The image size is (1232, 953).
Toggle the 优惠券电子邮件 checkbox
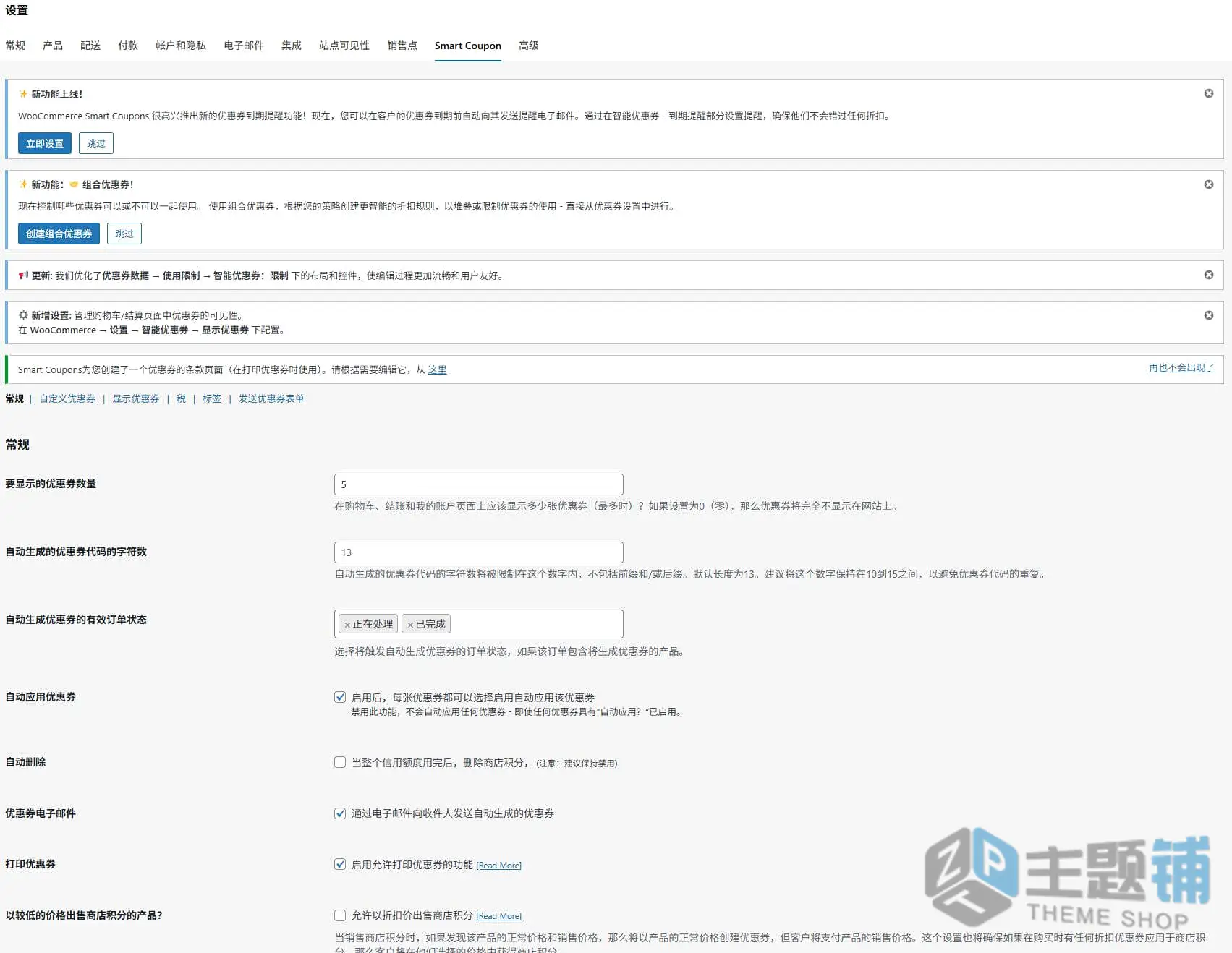click(x=340, y=813)
